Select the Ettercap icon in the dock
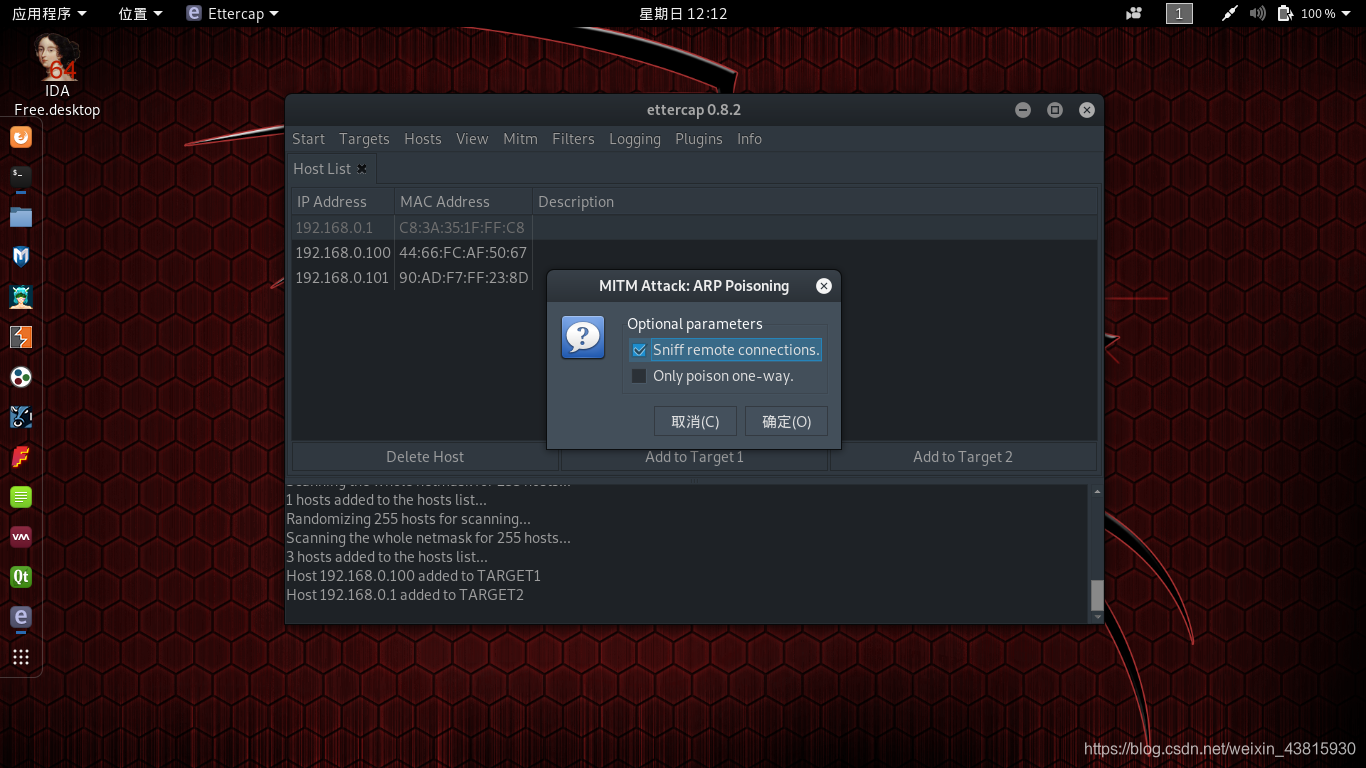 point(21,617)
